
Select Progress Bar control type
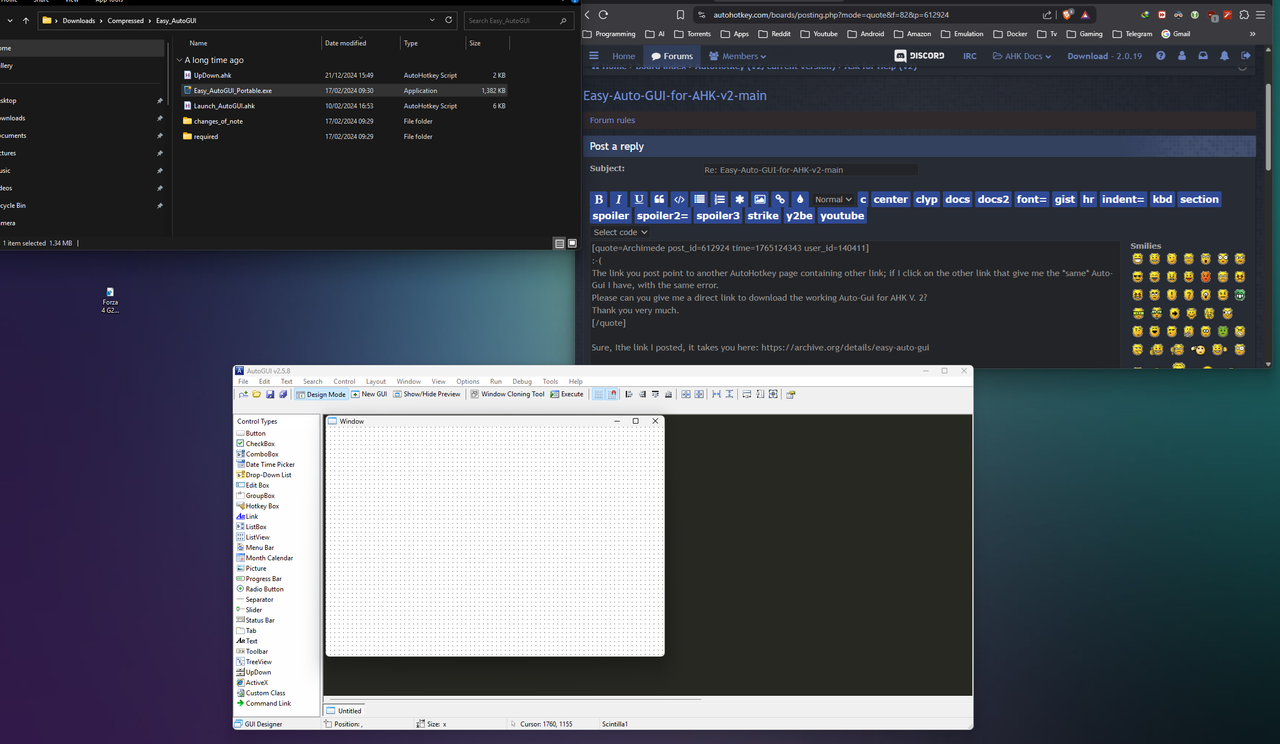point(259,579)
